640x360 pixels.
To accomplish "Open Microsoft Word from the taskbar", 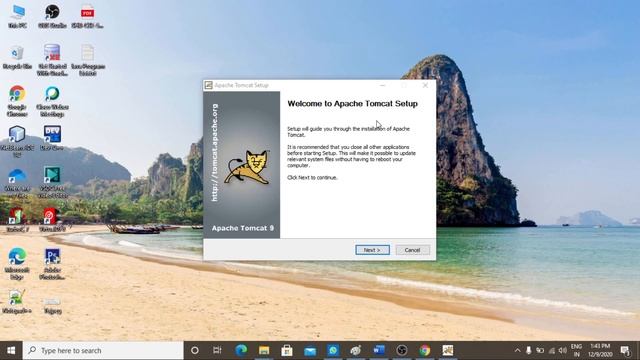I will 379,350.
